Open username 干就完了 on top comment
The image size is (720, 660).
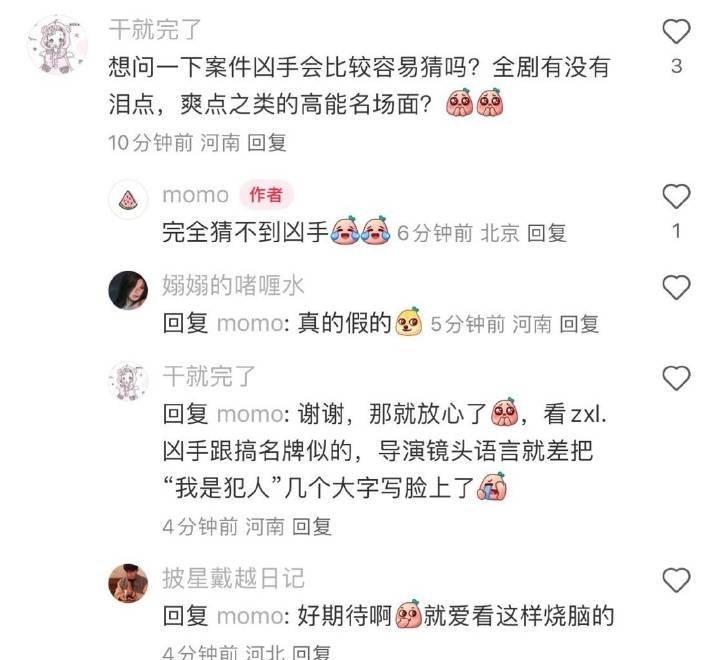[x=155, y=29]
